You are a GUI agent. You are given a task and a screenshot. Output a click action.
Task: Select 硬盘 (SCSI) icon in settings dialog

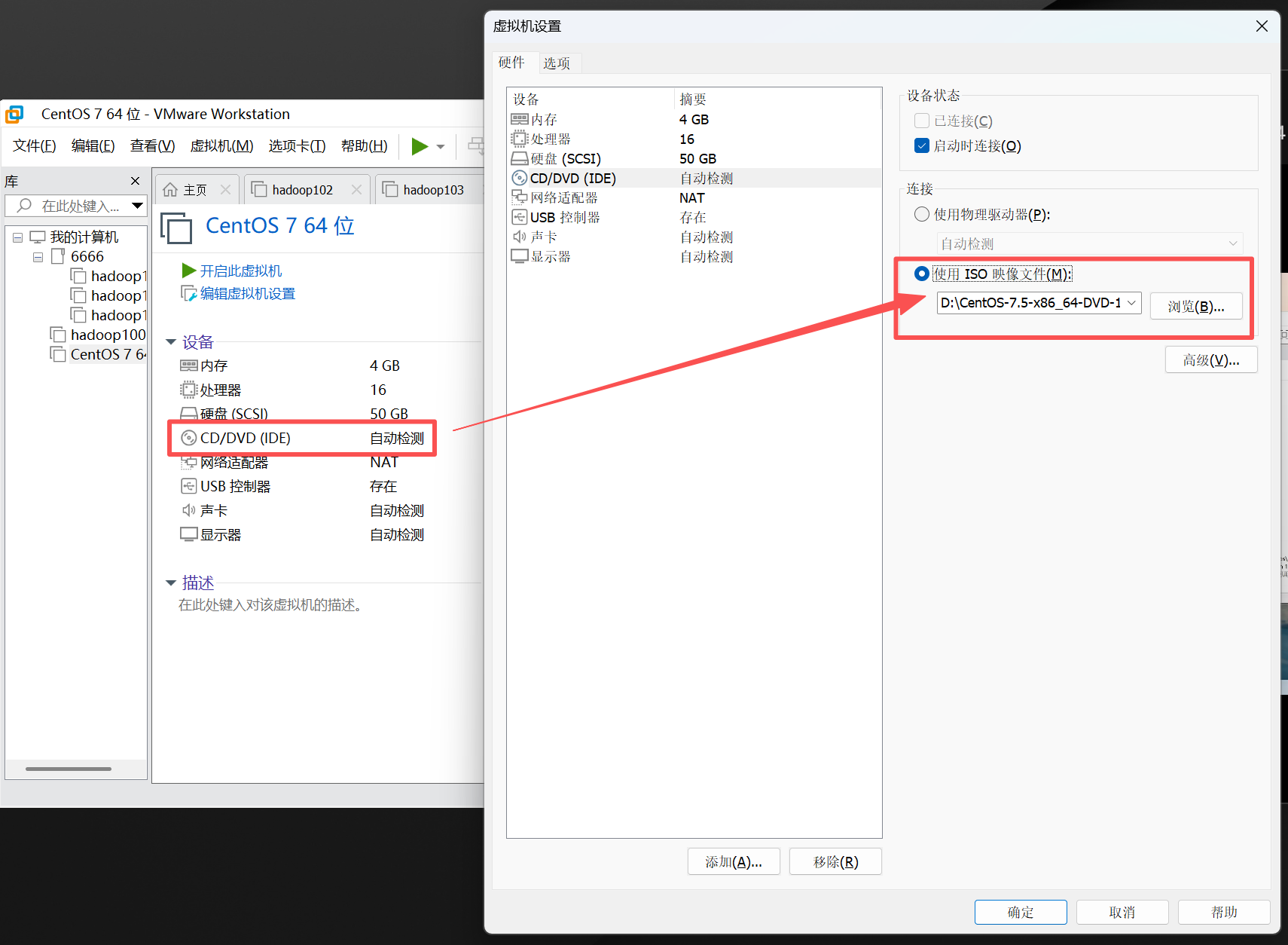(520, 158)
